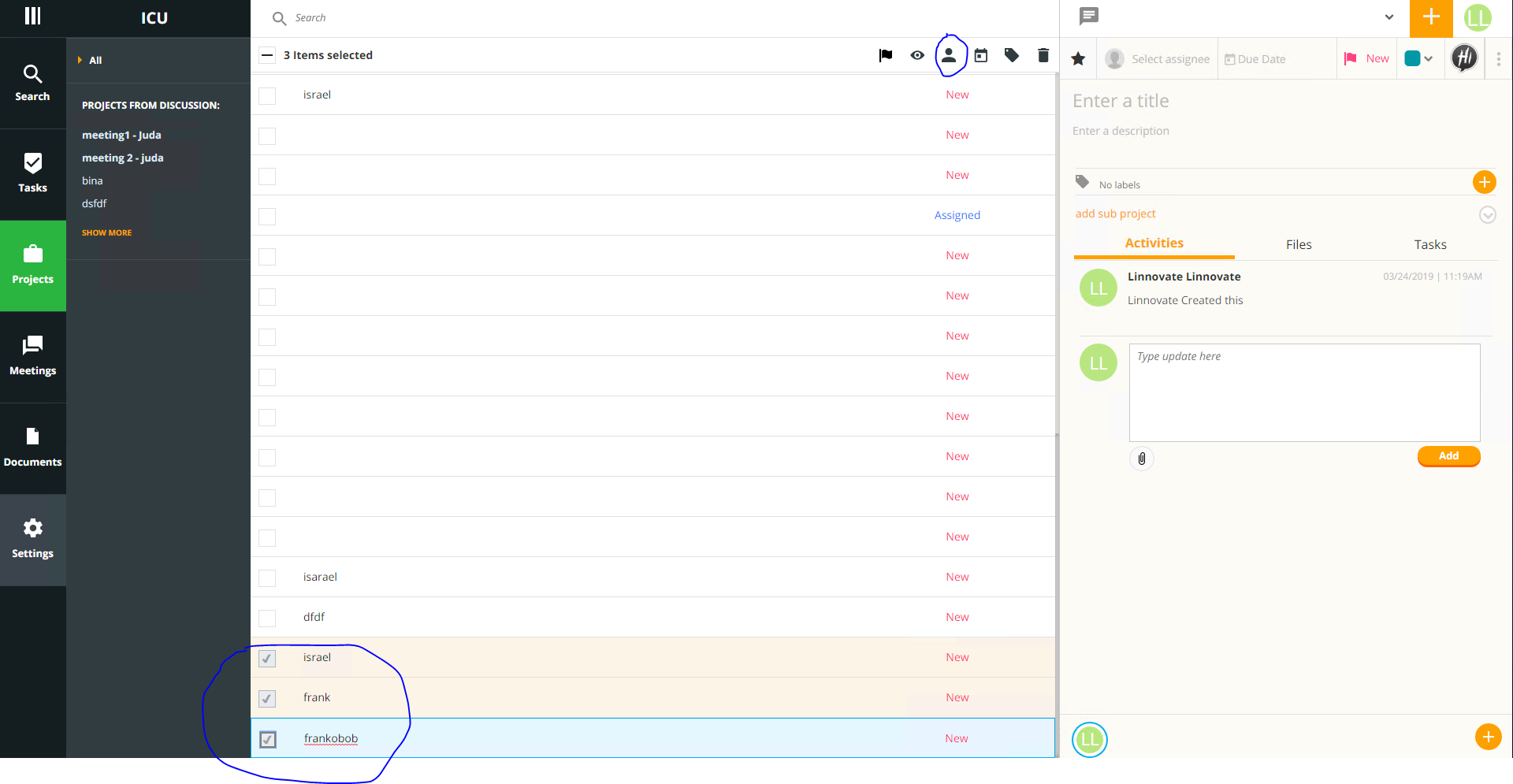
Task: Click SHOW MORE under projects list
Action: [107, 233]
